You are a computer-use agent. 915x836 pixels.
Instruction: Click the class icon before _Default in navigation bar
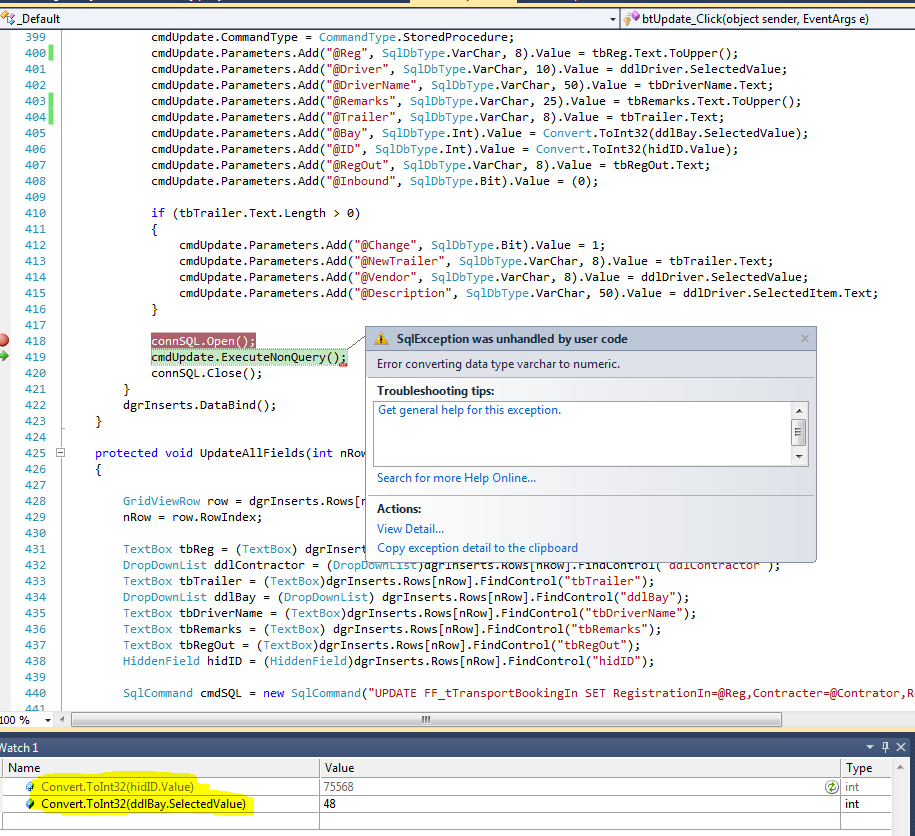(8, 17)
